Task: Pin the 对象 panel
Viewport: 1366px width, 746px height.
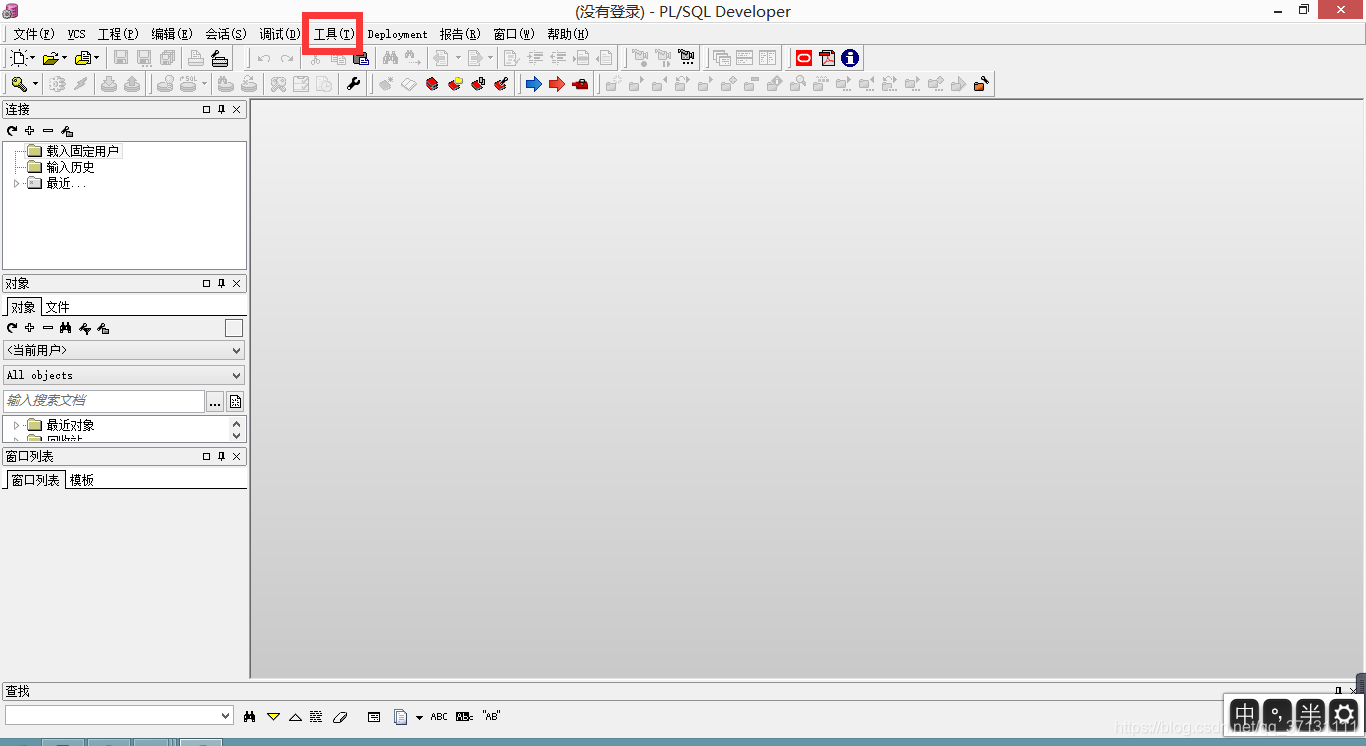Action: (222, 284)
